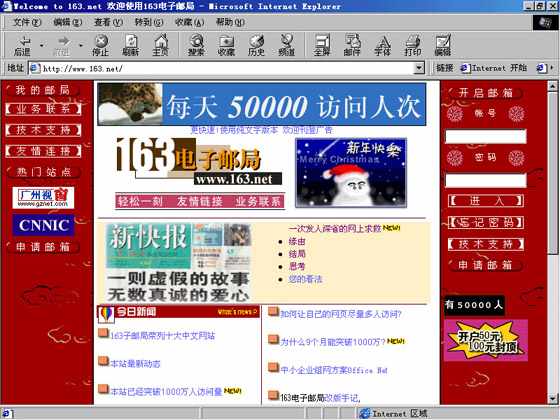Screen dimensions: 560x420
Task: Show browsing 历史 history icon
Action: [x=256, y=45]
